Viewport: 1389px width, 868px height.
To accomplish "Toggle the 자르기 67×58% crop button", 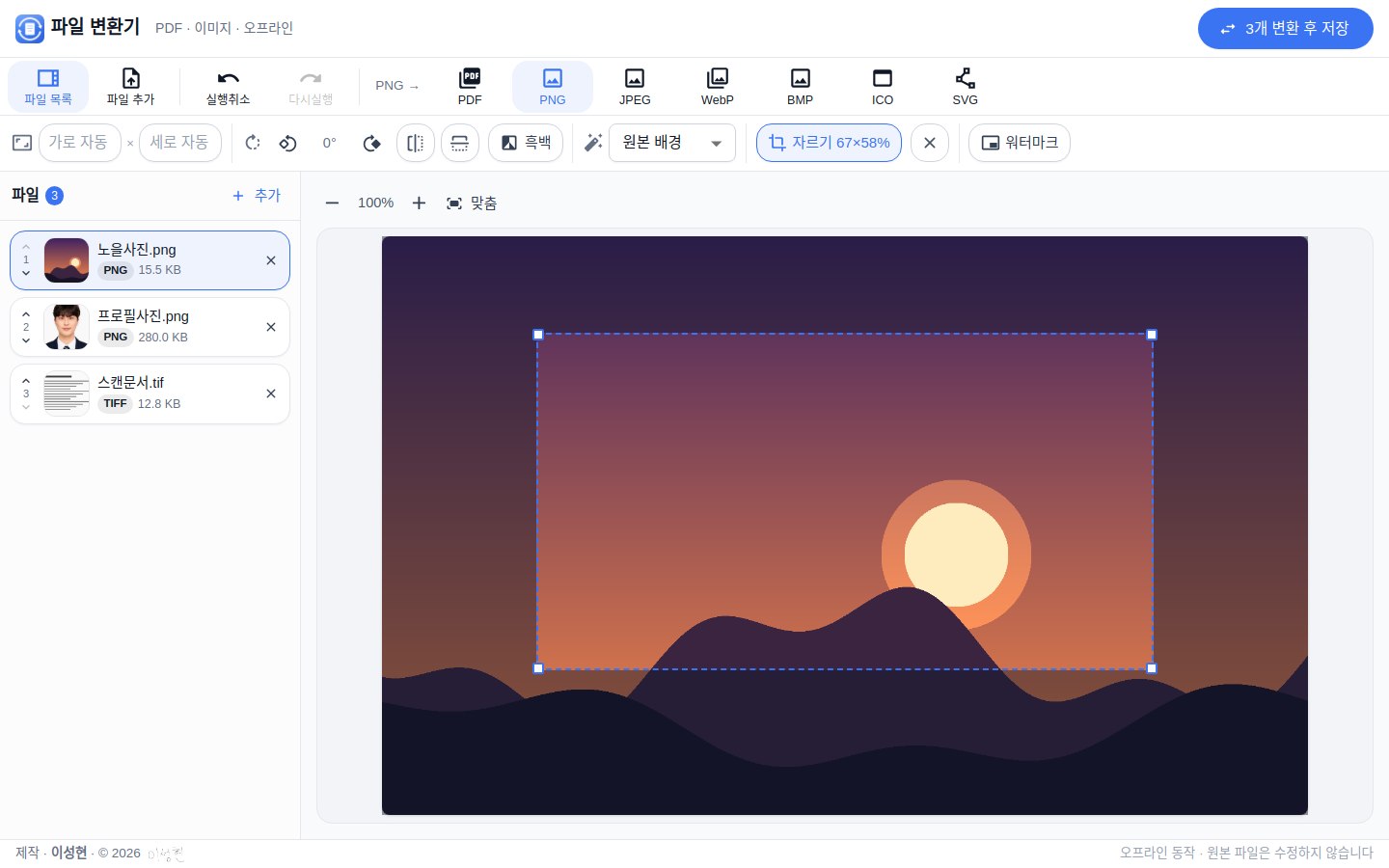I will pyautogui.click(x=829, y=143).
